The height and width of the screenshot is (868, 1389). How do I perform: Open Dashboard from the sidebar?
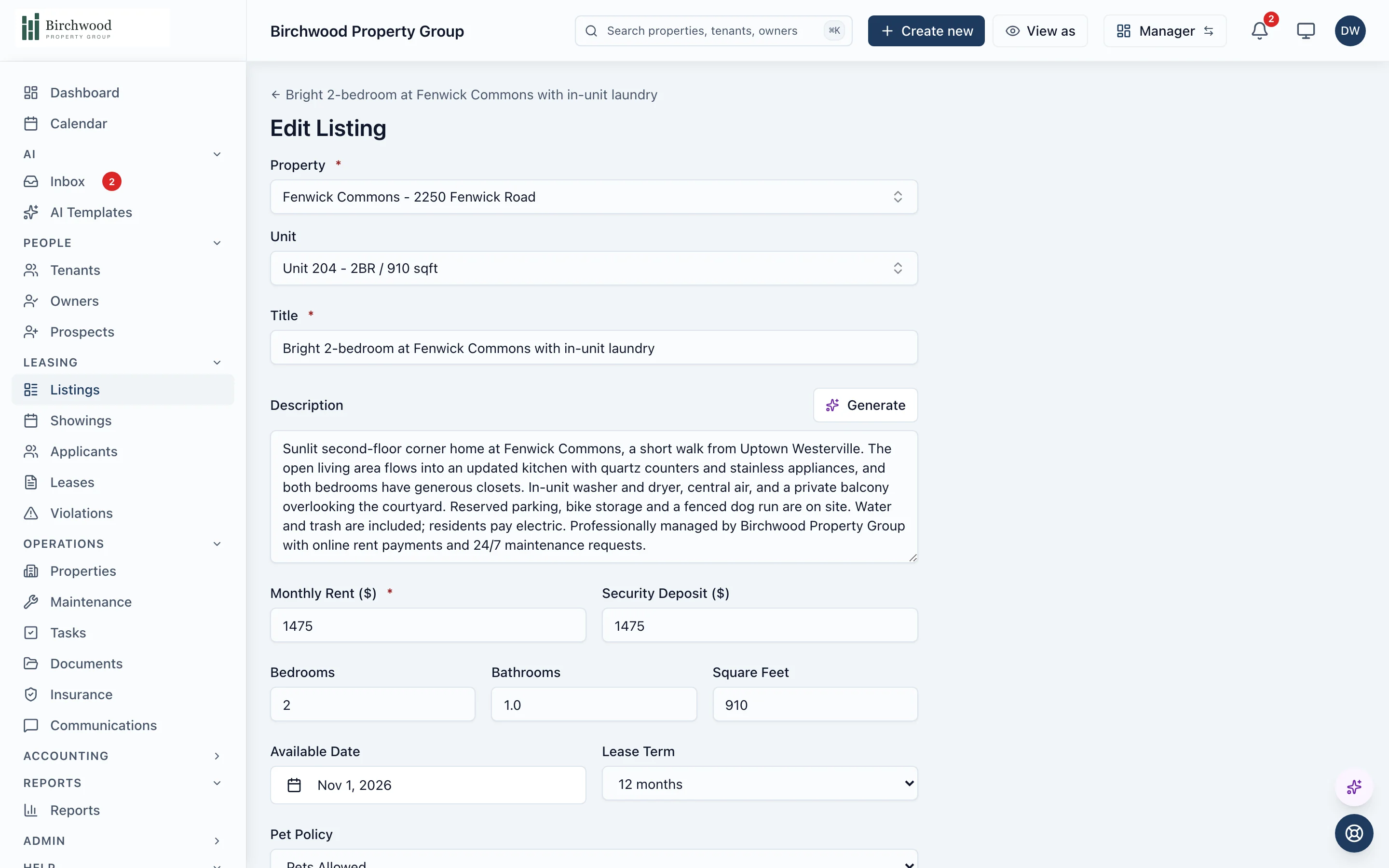click(x=123, y=93)
